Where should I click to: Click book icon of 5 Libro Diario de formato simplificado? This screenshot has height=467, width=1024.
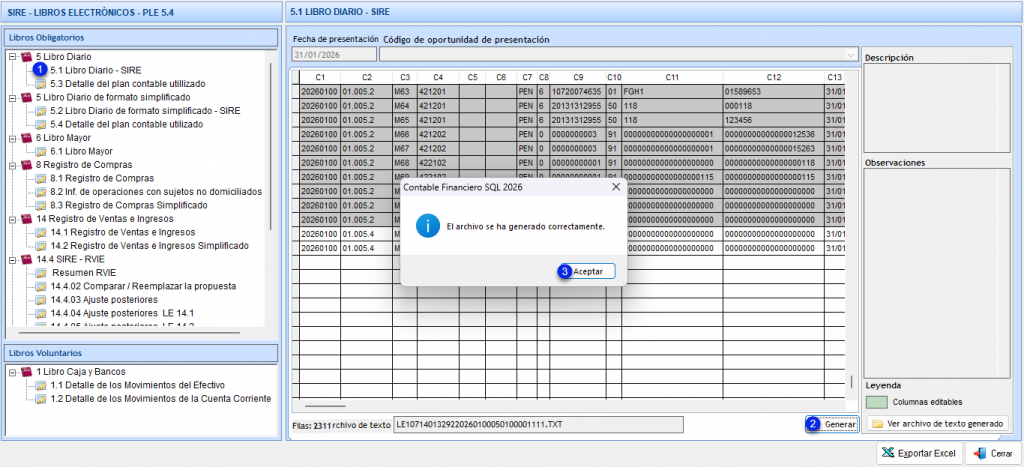tap(26, 97)
